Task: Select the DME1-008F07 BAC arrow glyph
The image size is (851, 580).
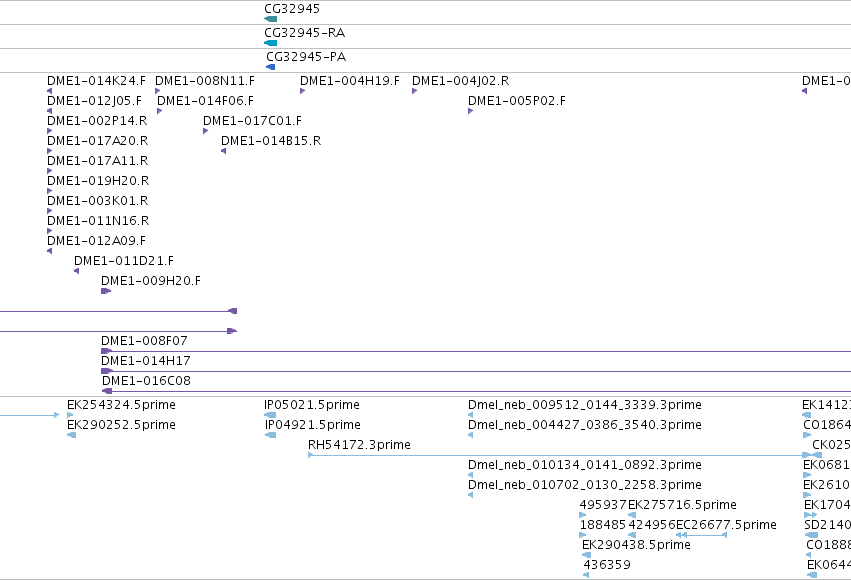Action: tap(106, 351)
